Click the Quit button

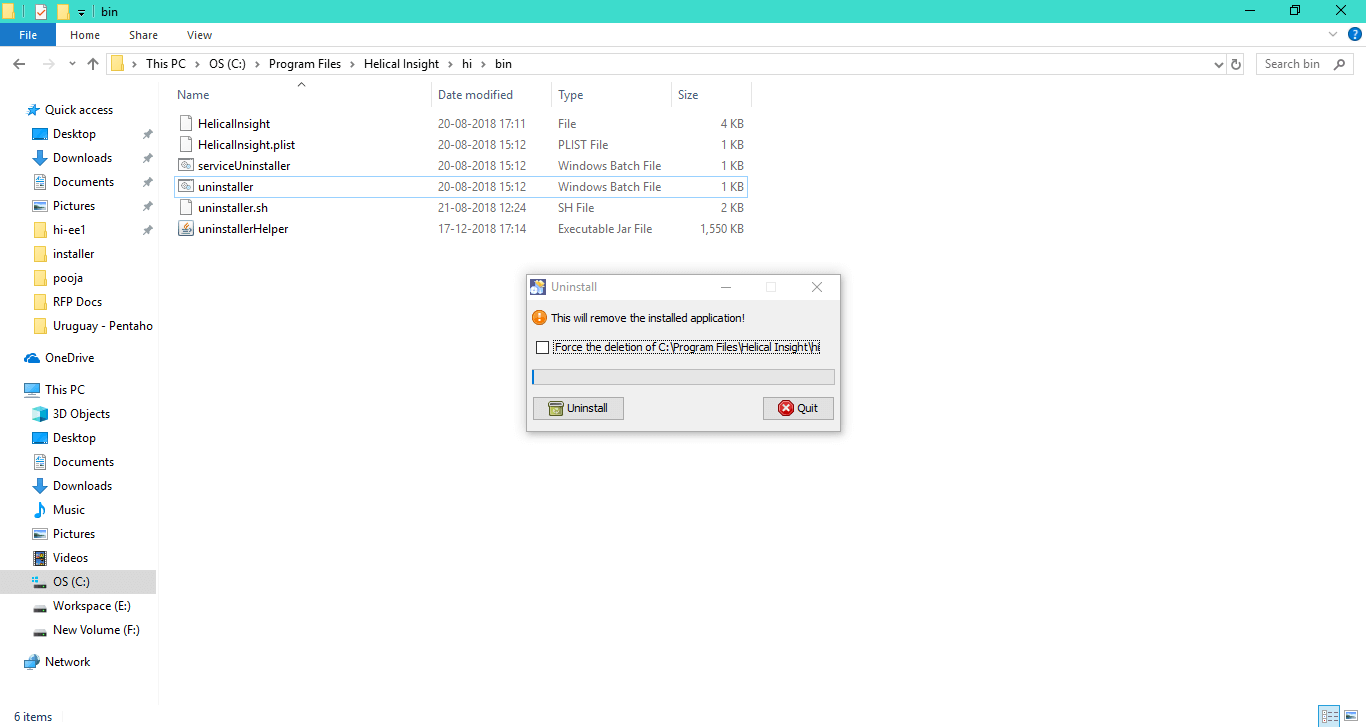798,408
